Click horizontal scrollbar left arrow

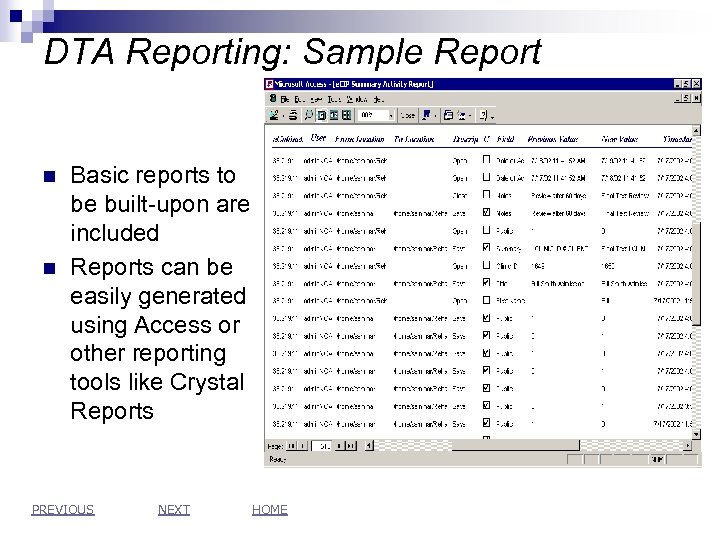click(369, 445)
